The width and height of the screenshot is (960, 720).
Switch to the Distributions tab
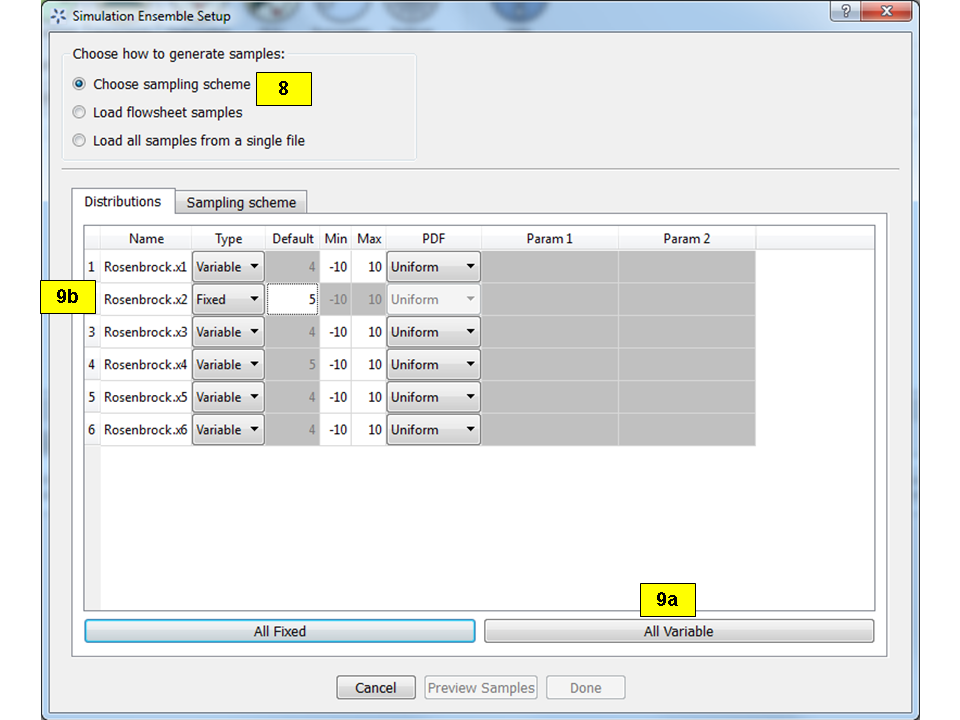click(x=123, y=201)
